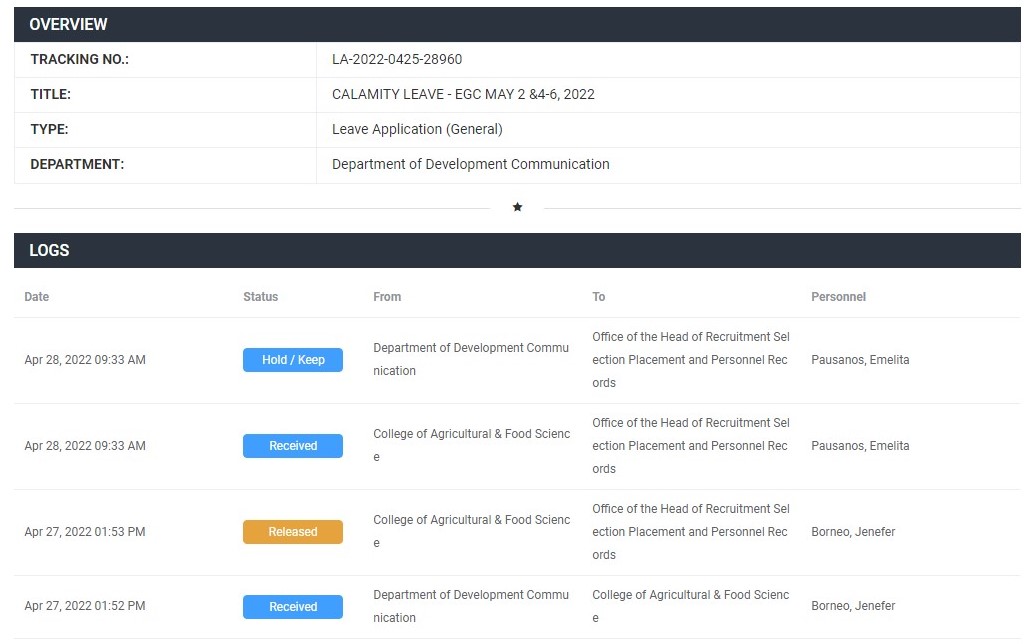Click the Department of Development Communication overview value
This screenshot has width=1032, height=644.
click(x=470, y=165)
